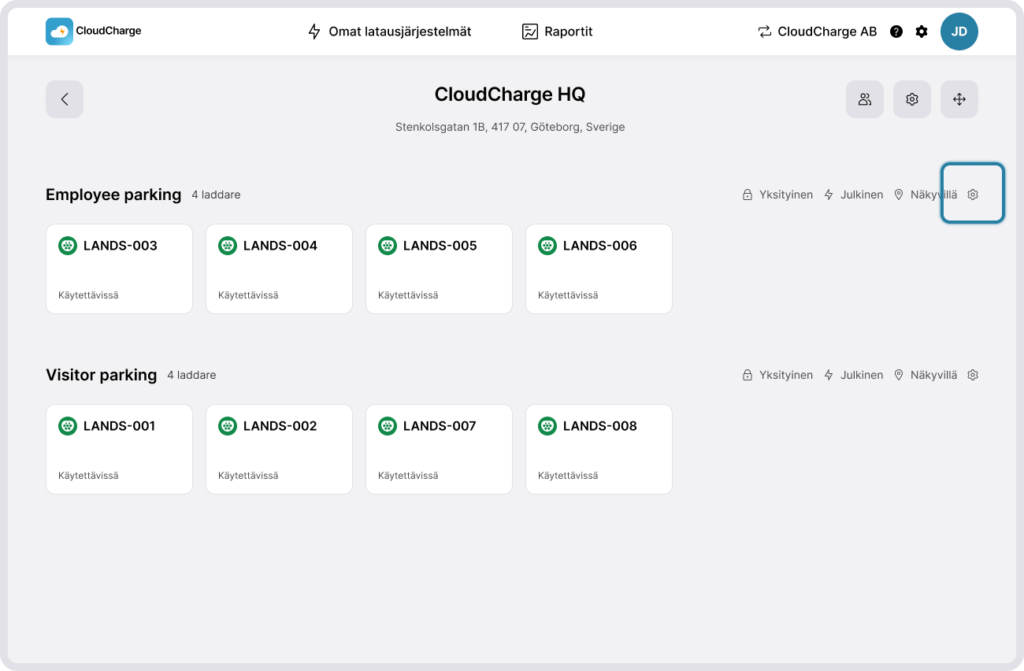
Task: Open charger LANDS-001 in Visitor parking
Action: pyautogui.click(x=119, y=449)
